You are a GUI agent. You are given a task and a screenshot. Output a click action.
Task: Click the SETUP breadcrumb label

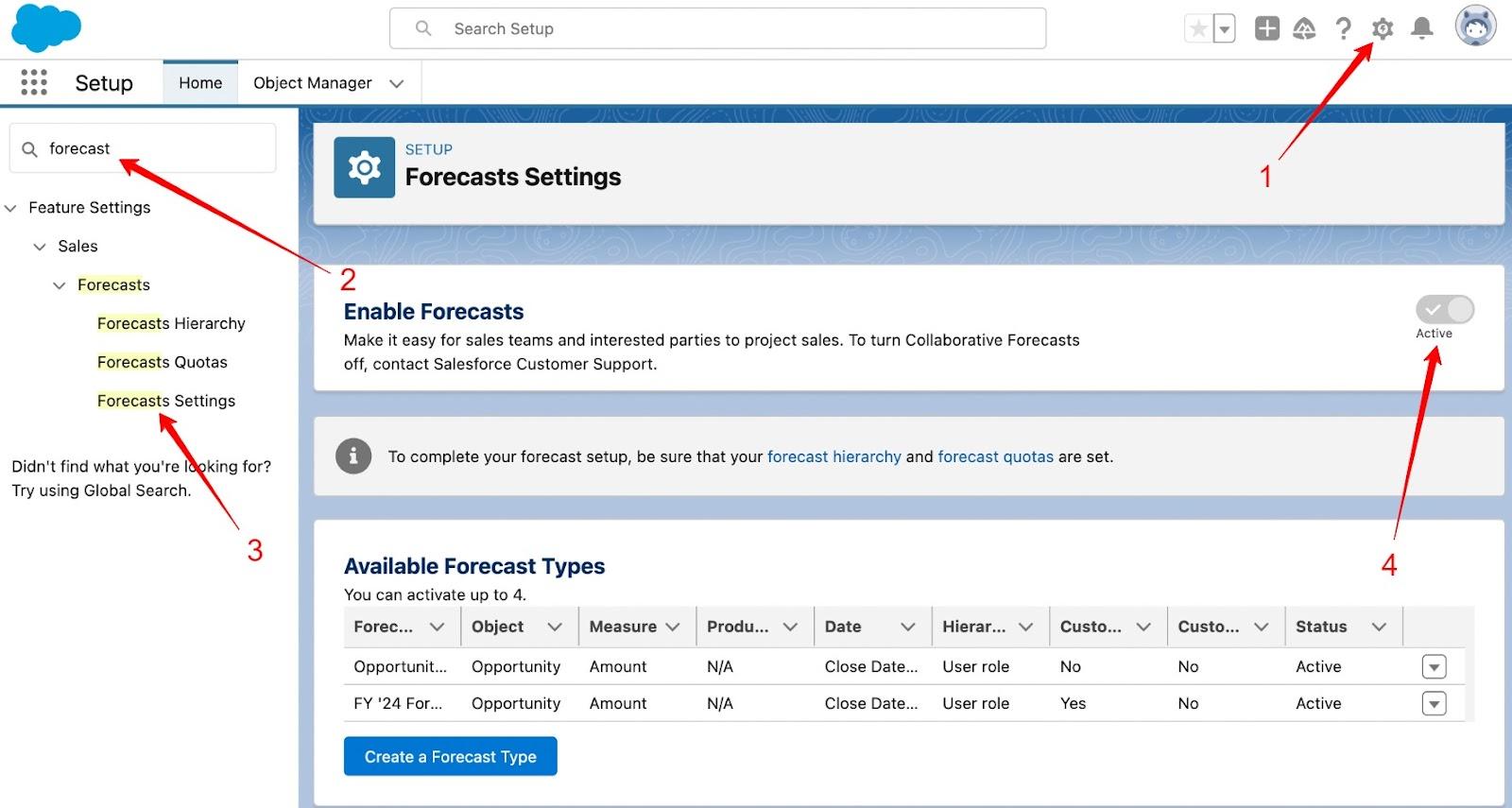coord(429,149)
